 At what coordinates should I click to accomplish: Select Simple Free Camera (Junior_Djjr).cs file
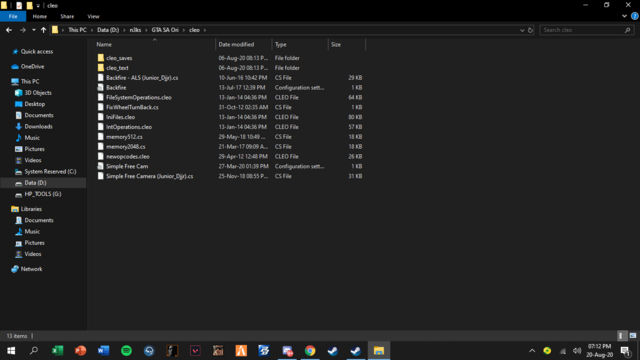[x=149, y=176]
